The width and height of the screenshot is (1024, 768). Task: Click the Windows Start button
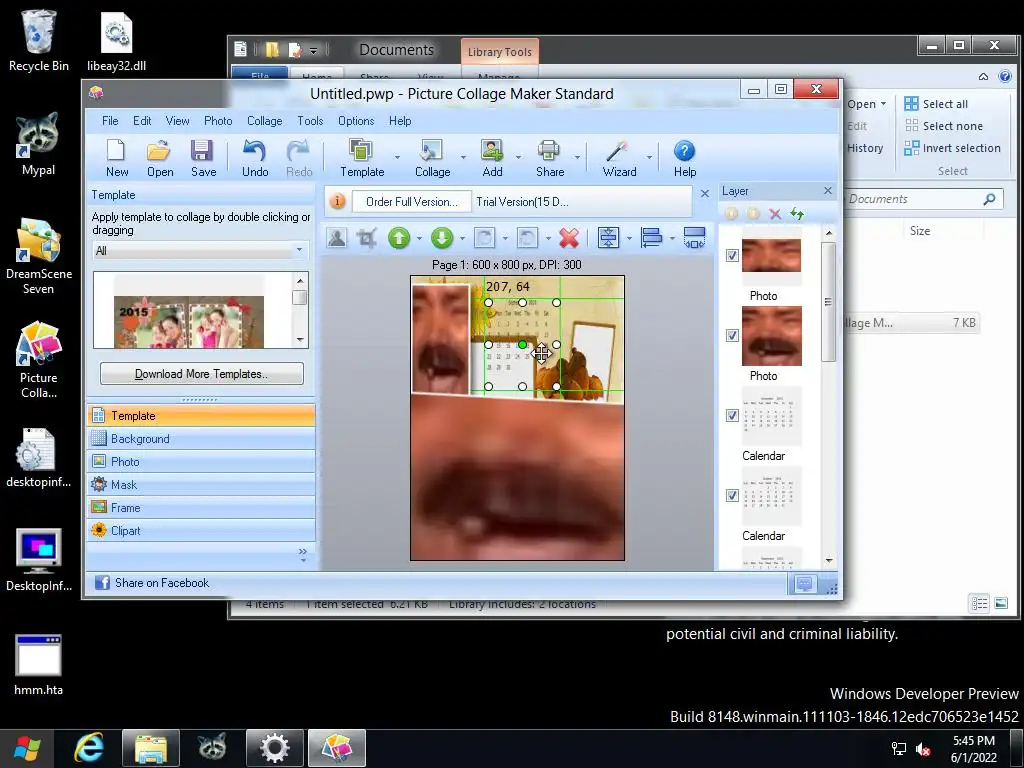point(26,748)
